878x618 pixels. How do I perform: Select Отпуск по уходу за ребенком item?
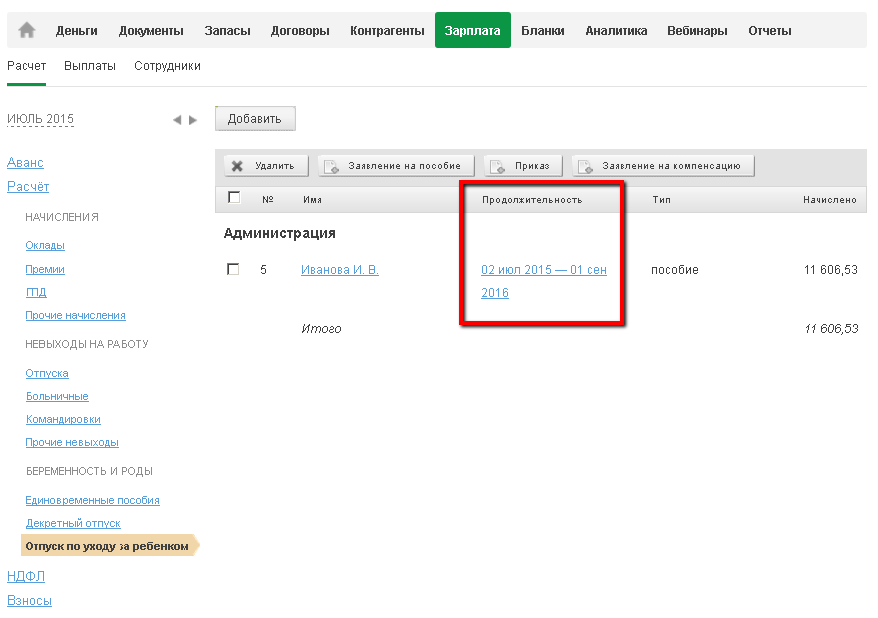click(110, 546)
